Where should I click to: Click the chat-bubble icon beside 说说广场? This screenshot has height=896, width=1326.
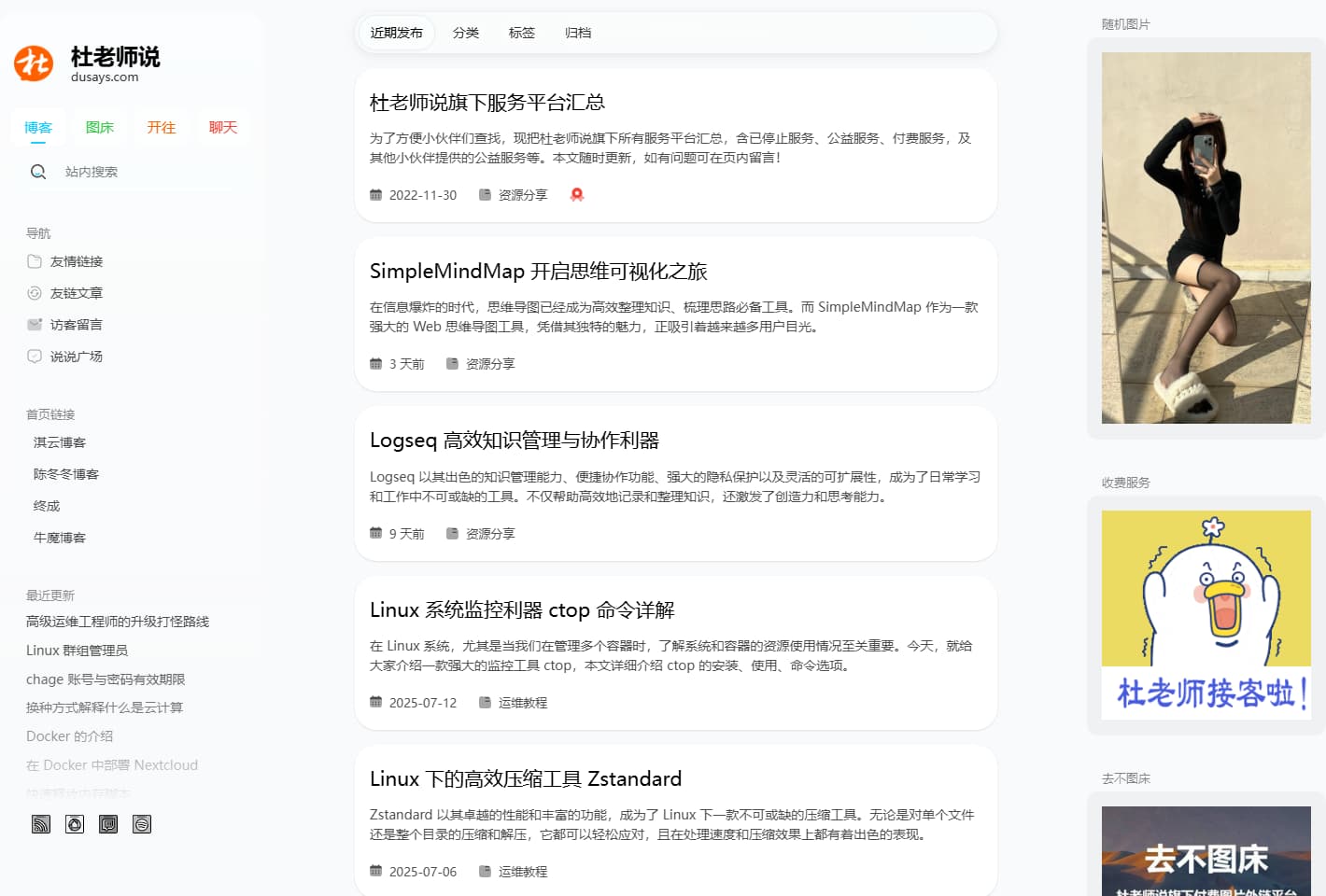click(34, 356)
